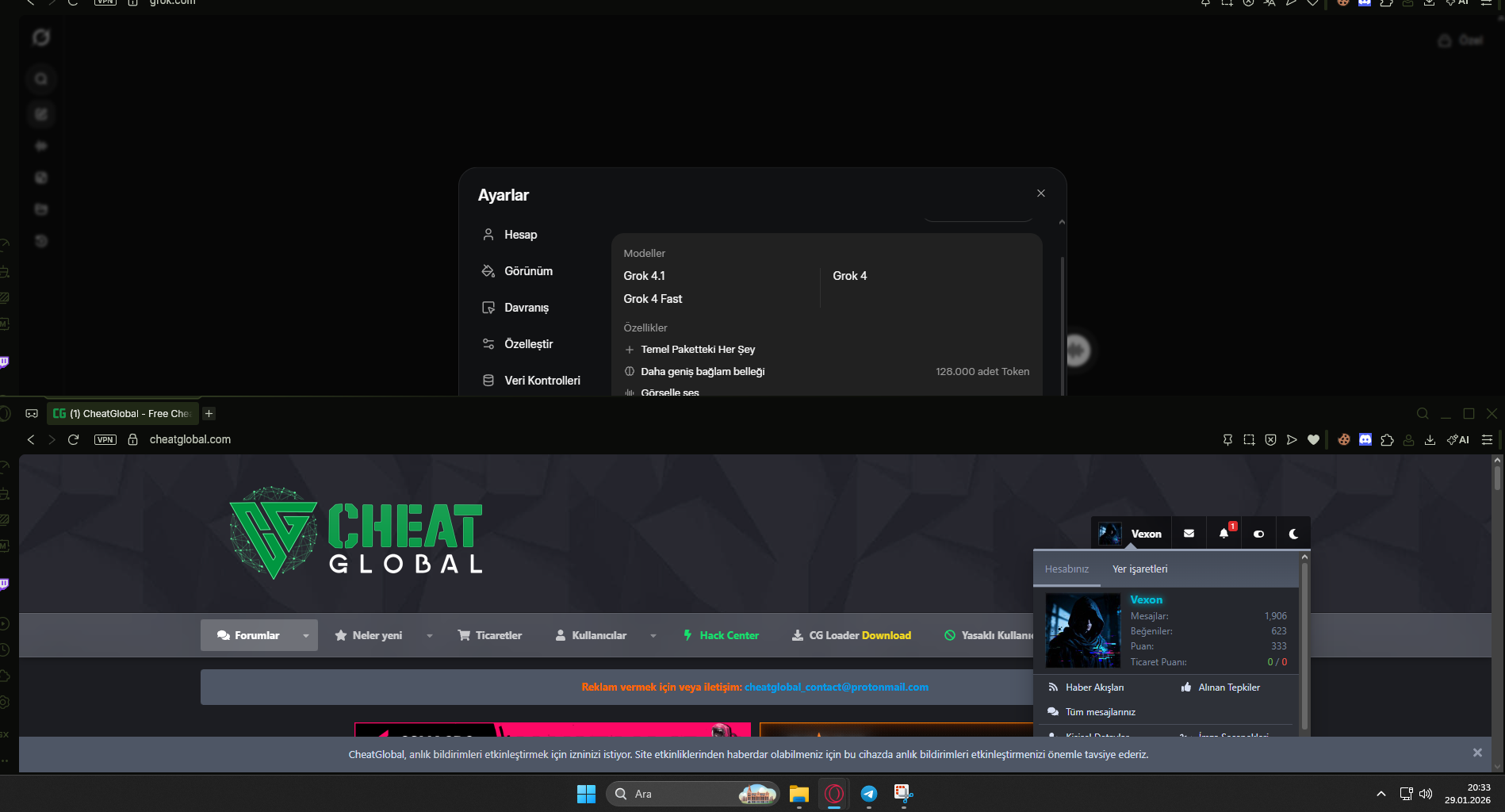Open the Kullanıcılar navigation link
The width and height of the screenshot is (1505, 812).
[x=592, y=635]
